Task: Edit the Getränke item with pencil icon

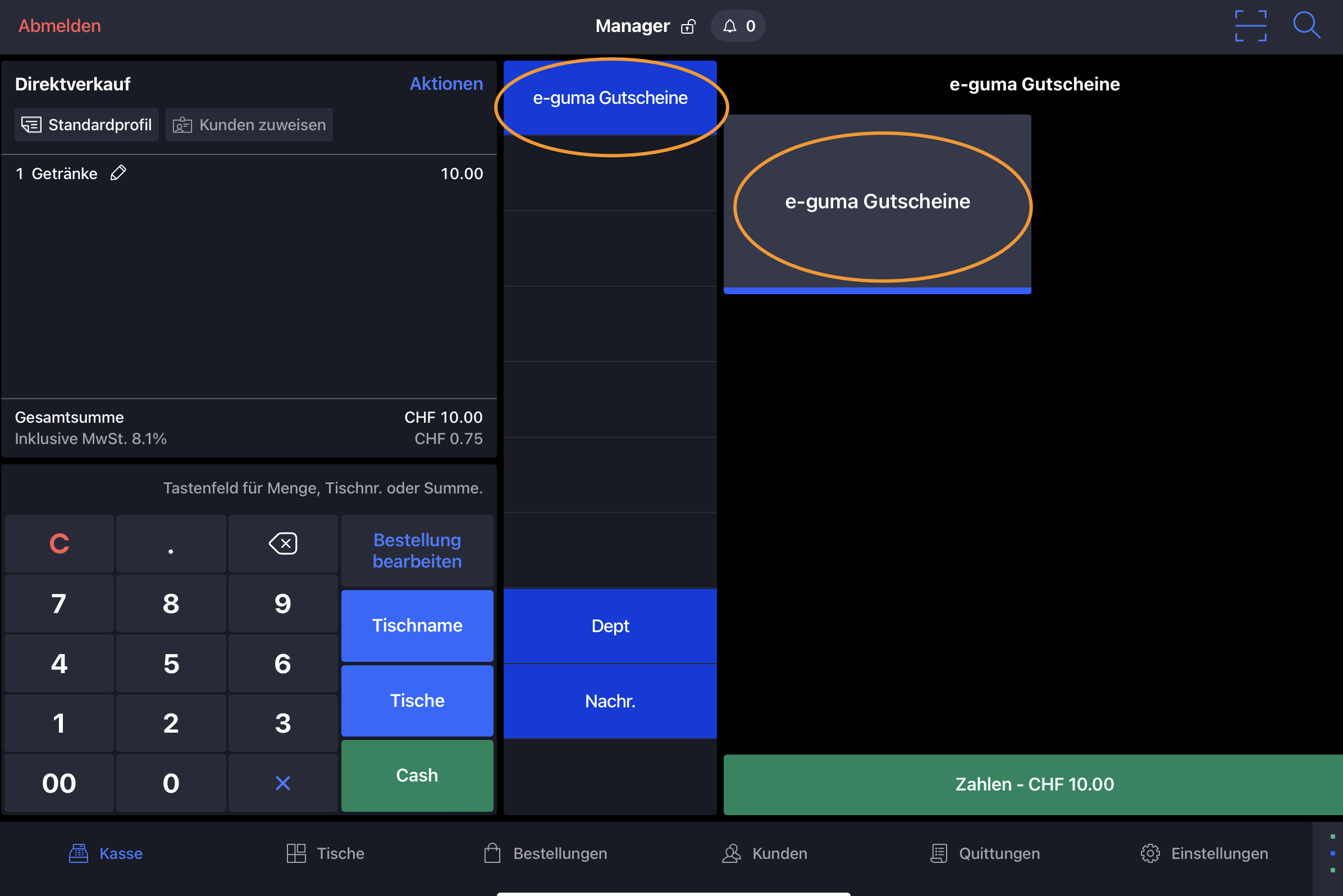Action: (118, 172)
